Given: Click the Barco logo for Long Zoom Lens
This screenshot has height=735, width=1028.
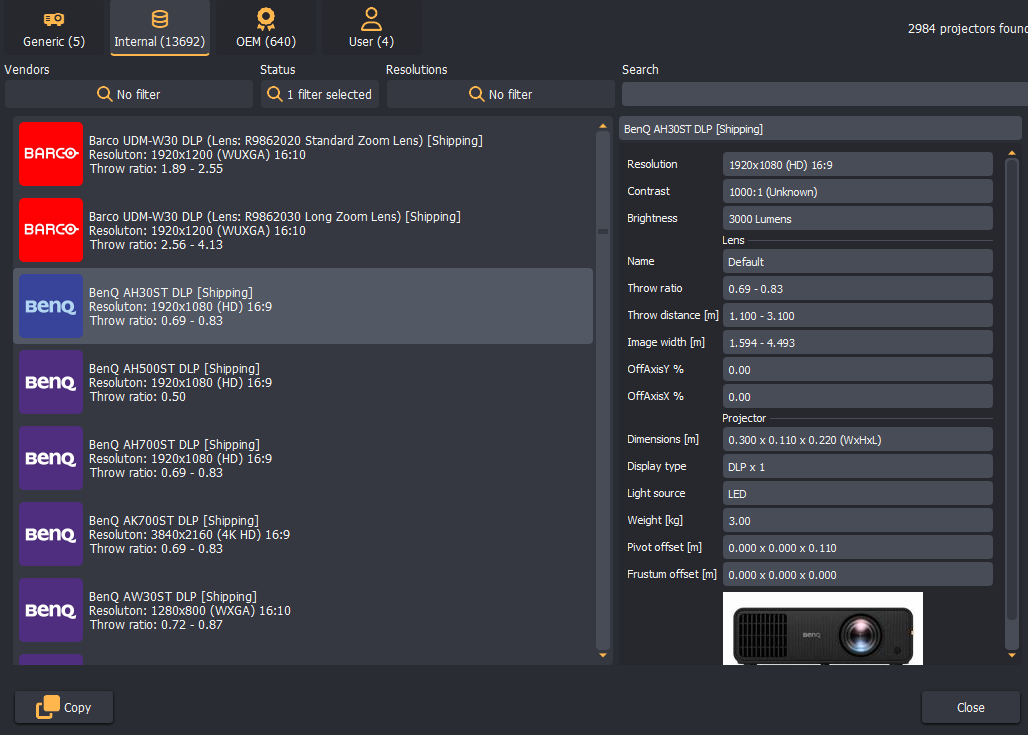Looking at the screenshot, I should pos(51,230).
